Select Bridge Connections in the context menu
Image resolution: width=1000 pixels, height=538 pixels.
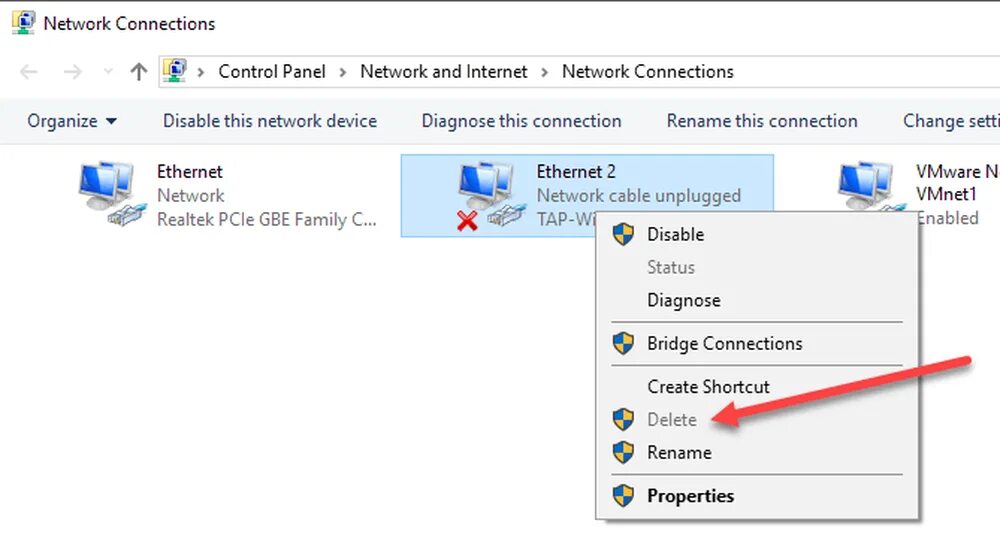[x=724, y=344]
